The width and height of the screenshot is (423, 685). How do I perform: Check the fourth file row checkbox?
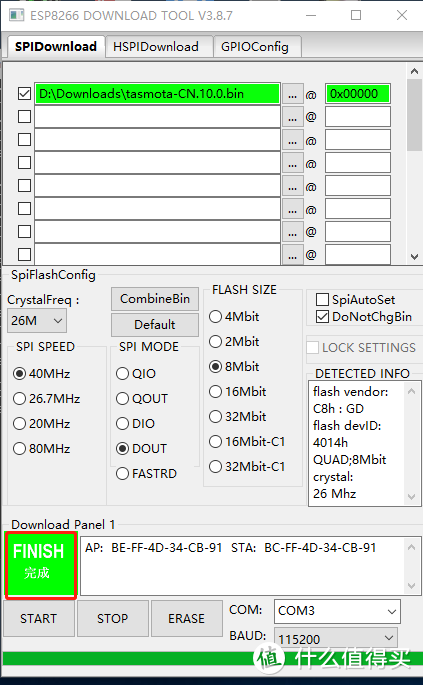point(24,163)
